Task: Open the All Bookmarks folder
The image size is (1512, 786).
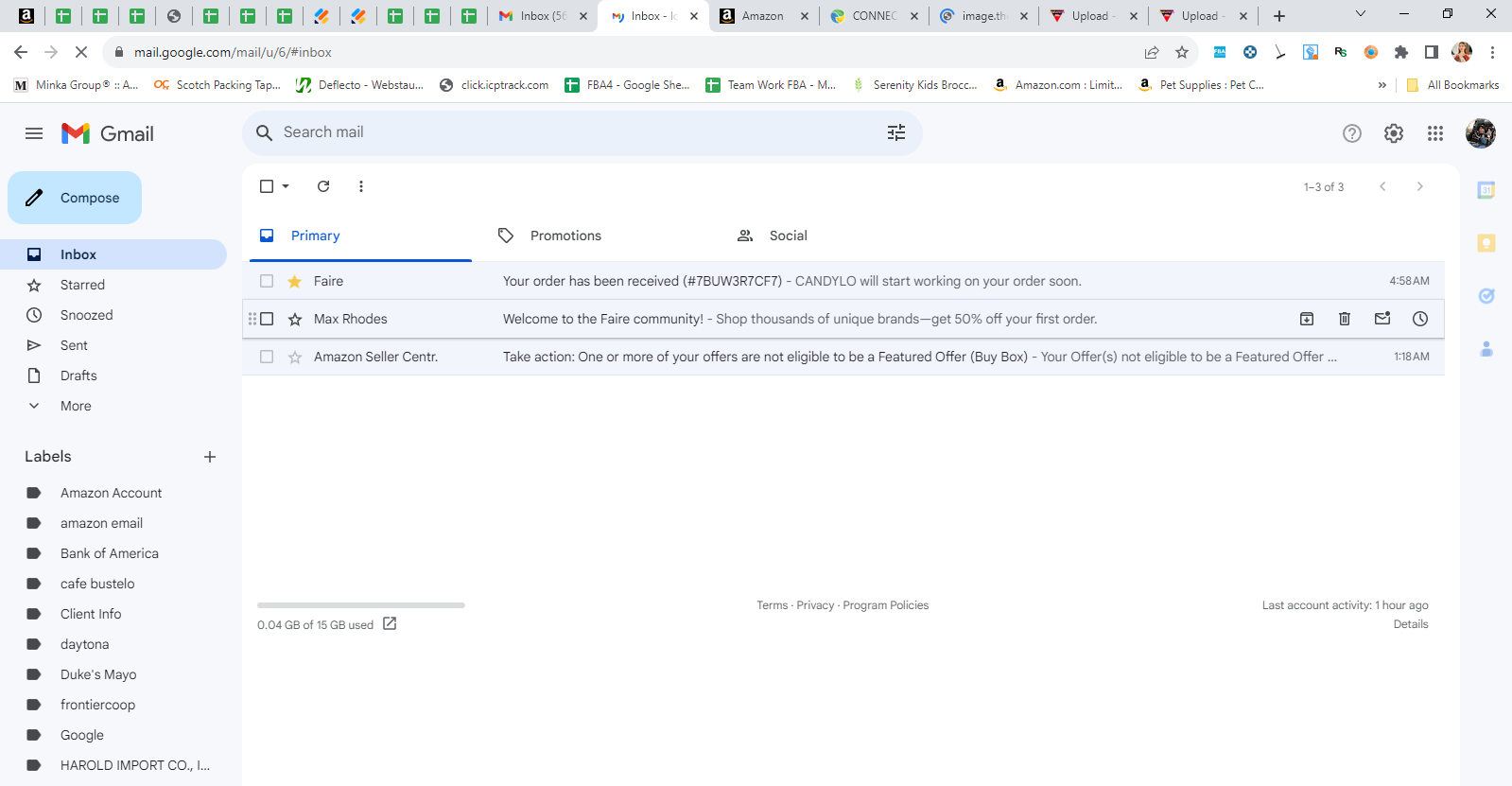Action: coord(1452,85)
